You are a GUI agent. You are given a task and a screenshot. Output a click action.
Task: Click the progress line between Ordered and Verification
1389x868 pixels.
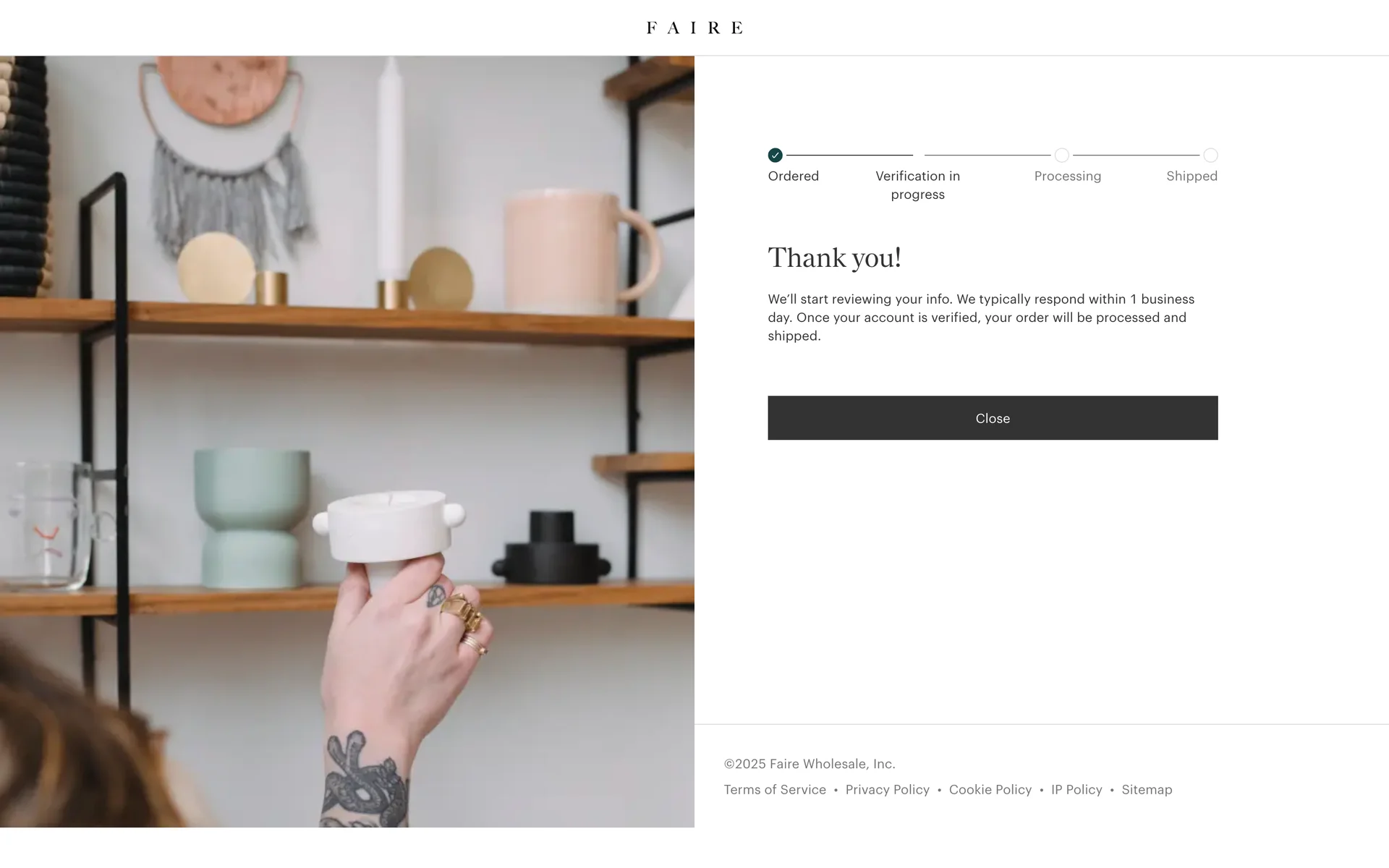tap(849, 155)
